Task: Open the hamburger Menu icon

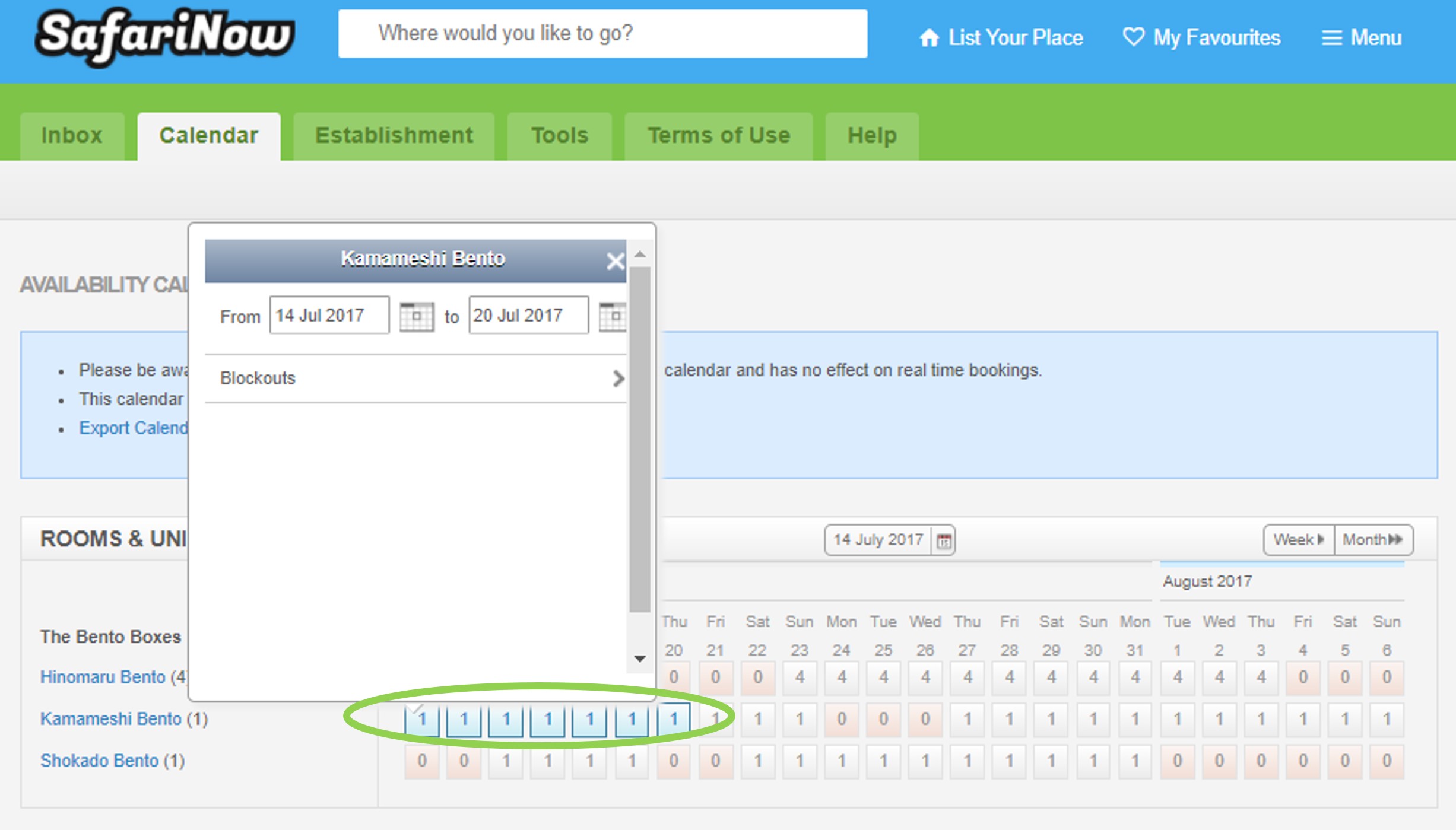Action: [x=1331, y=38]
